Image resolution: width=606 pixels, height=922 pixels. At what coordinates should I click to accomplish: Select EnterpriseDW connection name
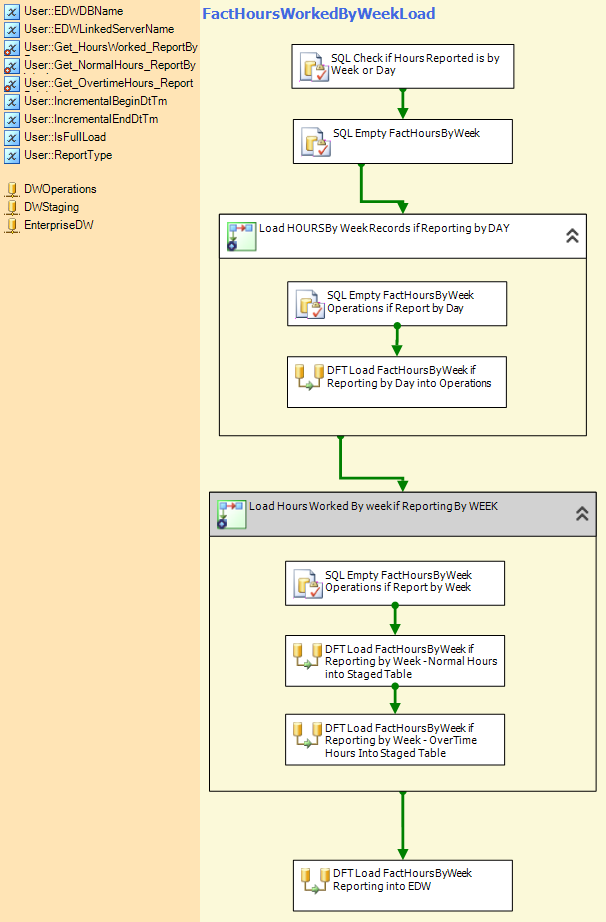pos(59,225)
